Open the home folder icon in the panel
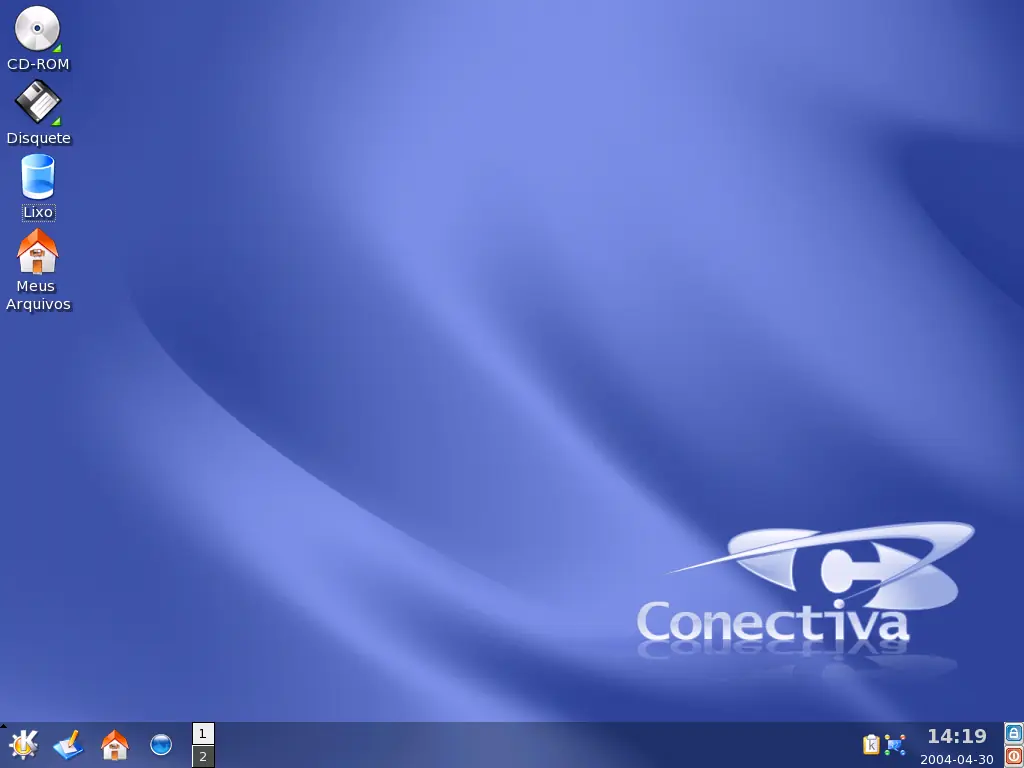 115,744
